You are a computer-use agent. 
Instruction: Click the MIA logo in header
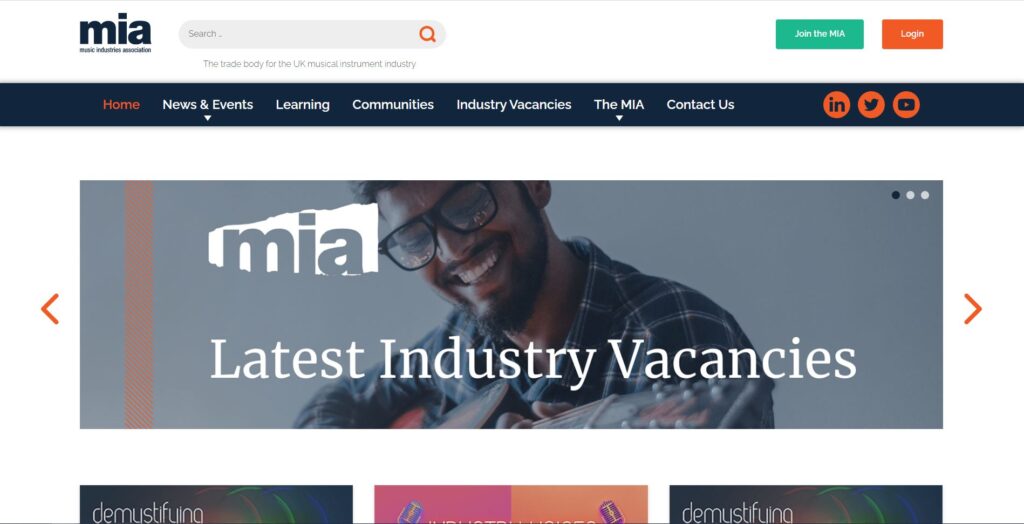click(116, 33)
